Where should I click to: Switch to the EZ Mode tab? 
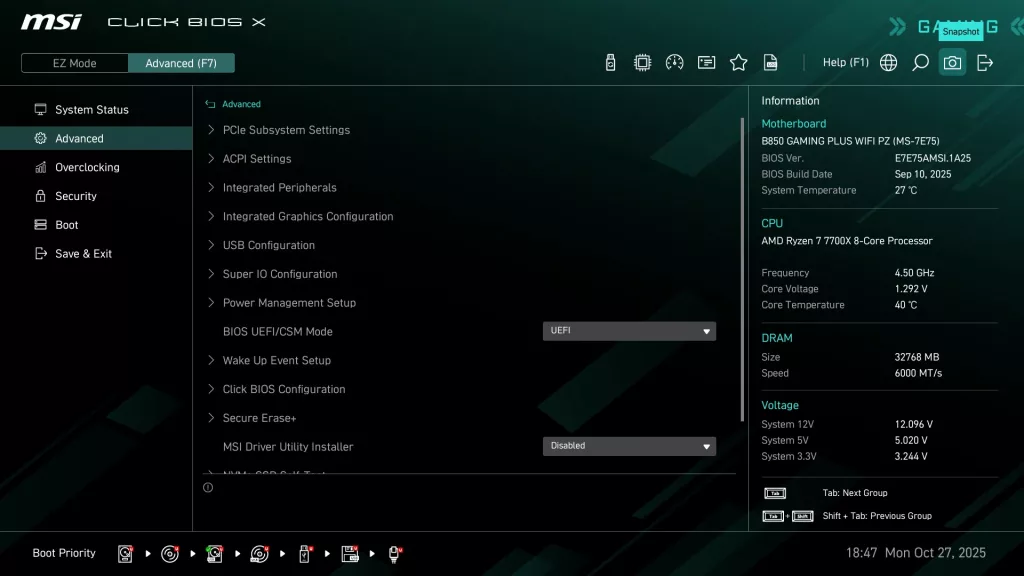click(x=73, y=62)
